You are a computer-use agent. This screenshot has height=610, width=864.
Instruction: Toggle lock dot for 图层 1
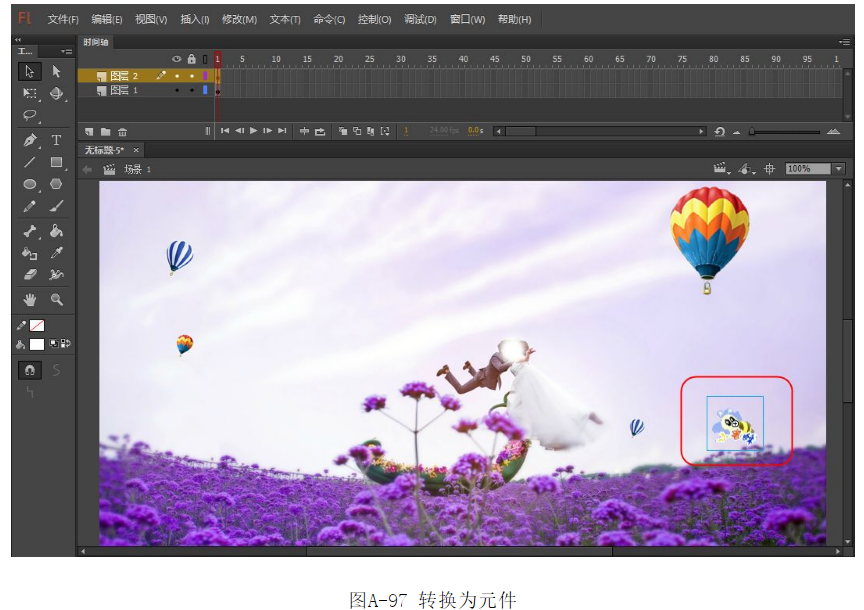pyautogui.click(x=191, y=90)
